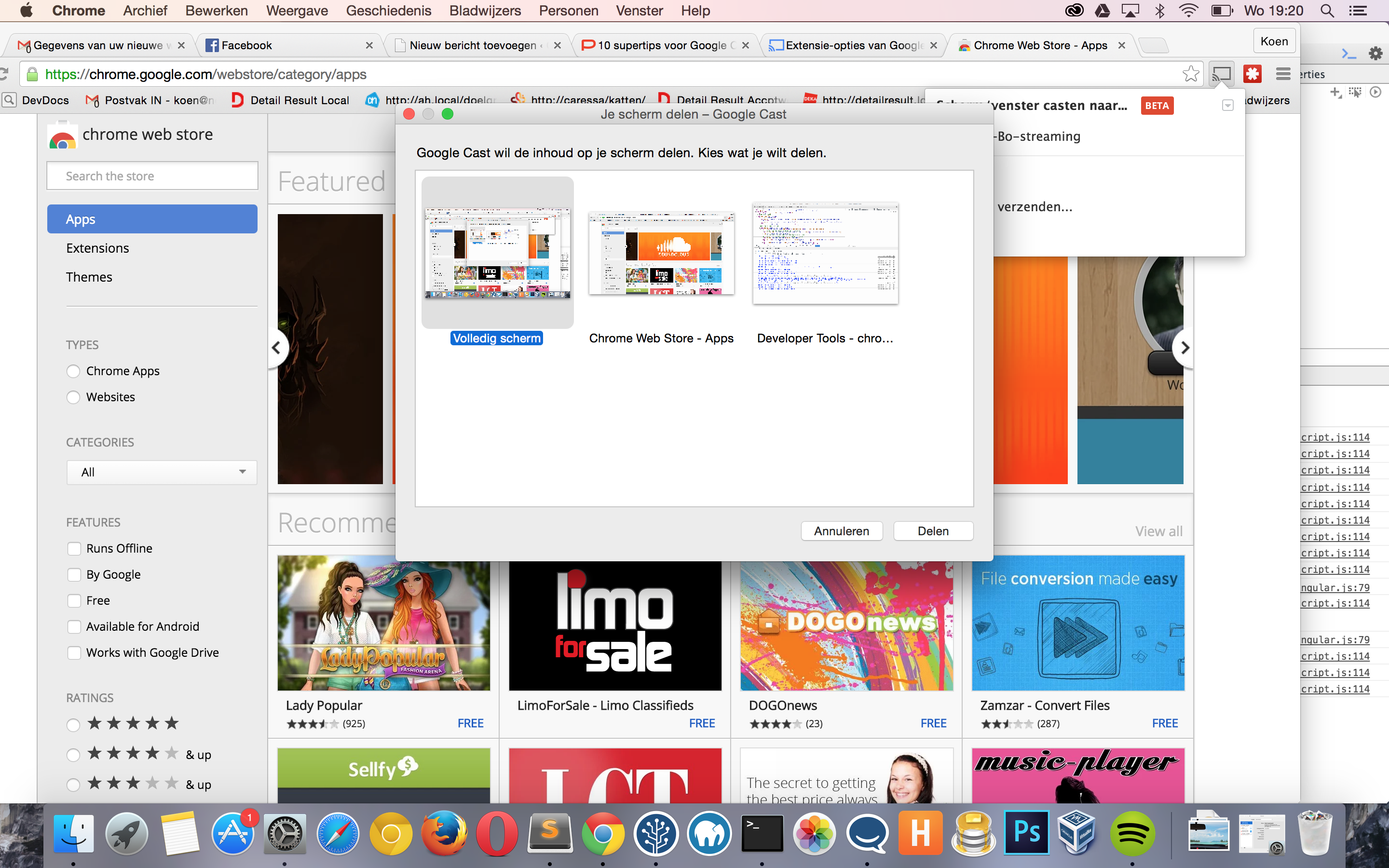Switch to Google Chrome in the dock

point(603,834)
